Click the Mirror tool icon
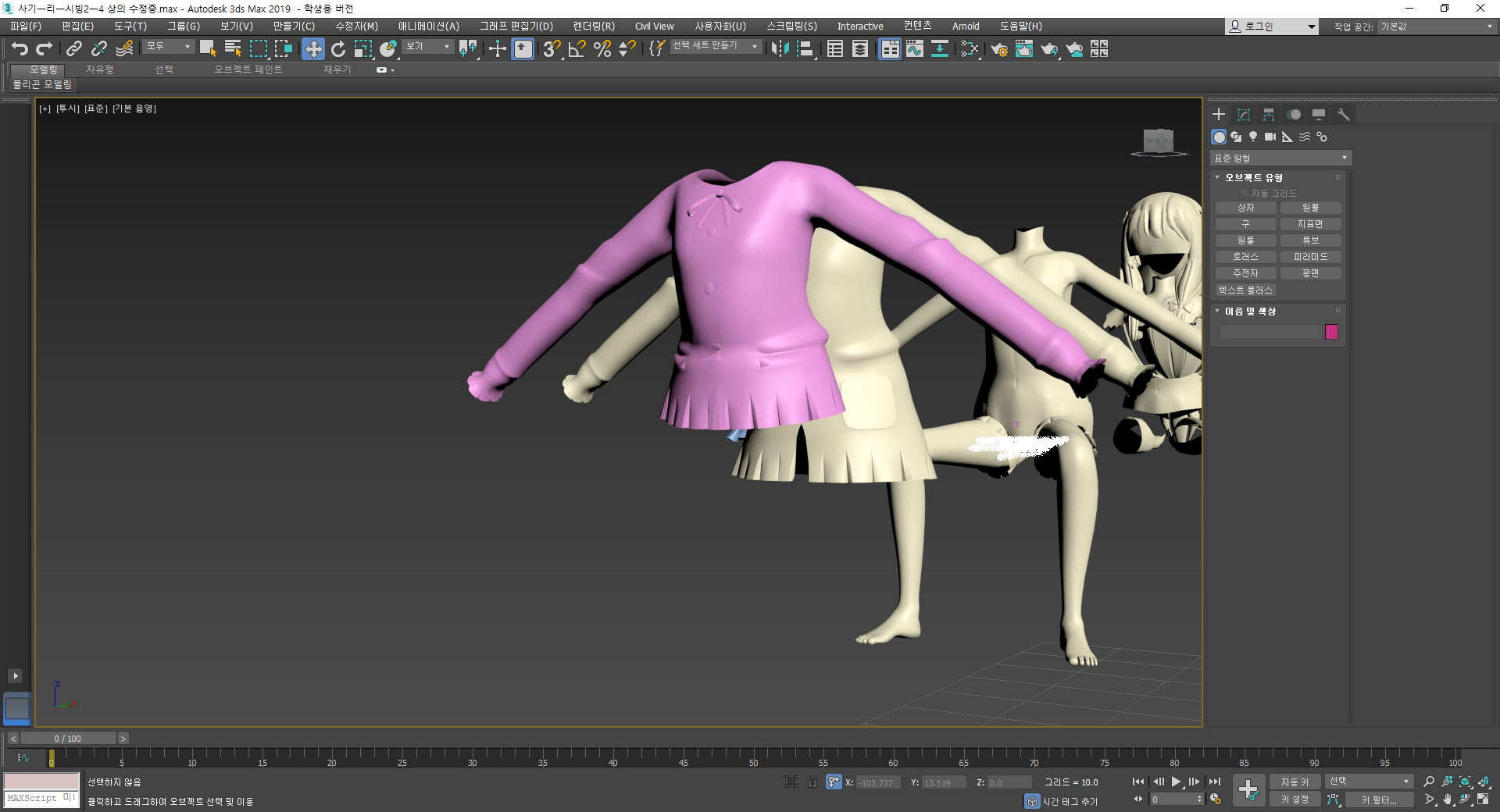The width and height of the screenshot is (1500, 812). 780,49
